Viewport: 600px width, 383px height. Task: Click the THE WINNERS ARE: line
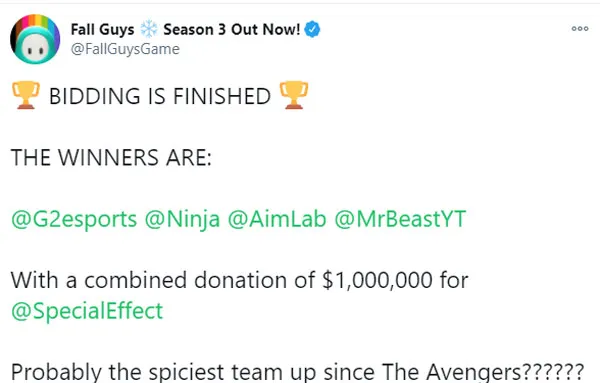pos(111,157)
